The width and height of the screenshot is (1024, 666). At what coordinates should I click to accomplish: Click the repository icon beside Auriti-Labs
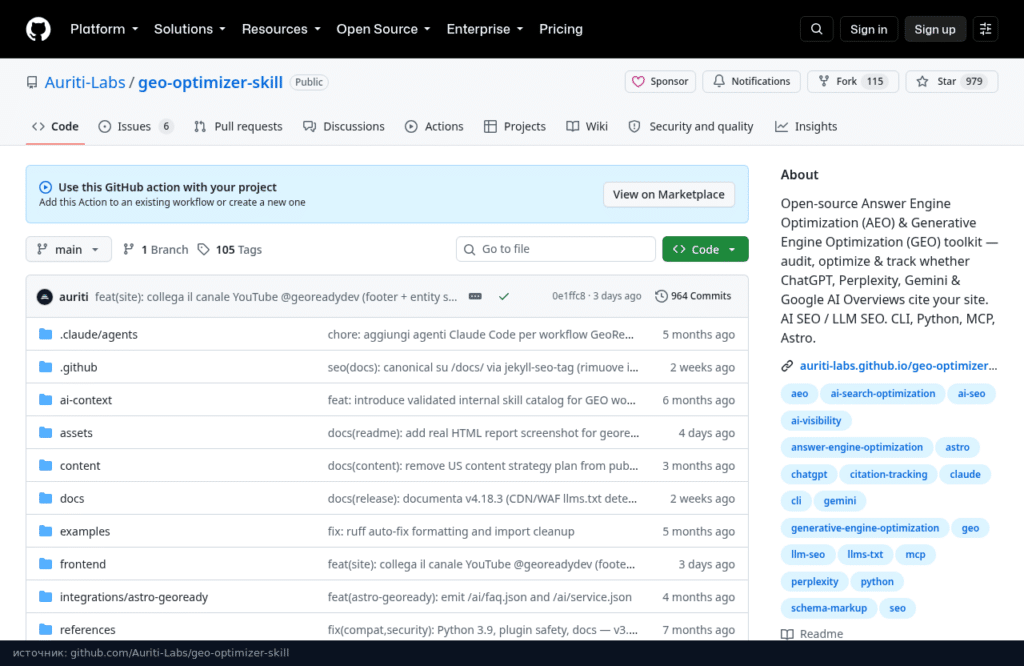(32, 82)
